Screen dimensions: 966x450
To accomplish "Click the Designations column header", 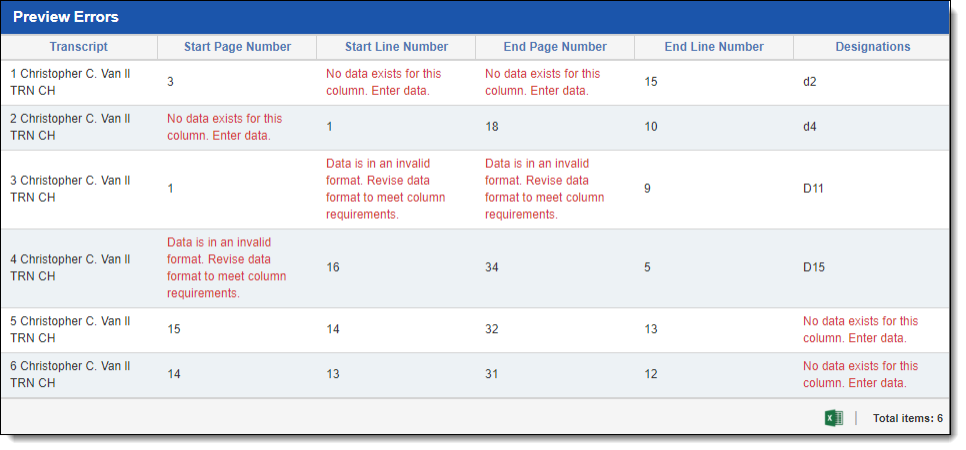I will 872,47.
